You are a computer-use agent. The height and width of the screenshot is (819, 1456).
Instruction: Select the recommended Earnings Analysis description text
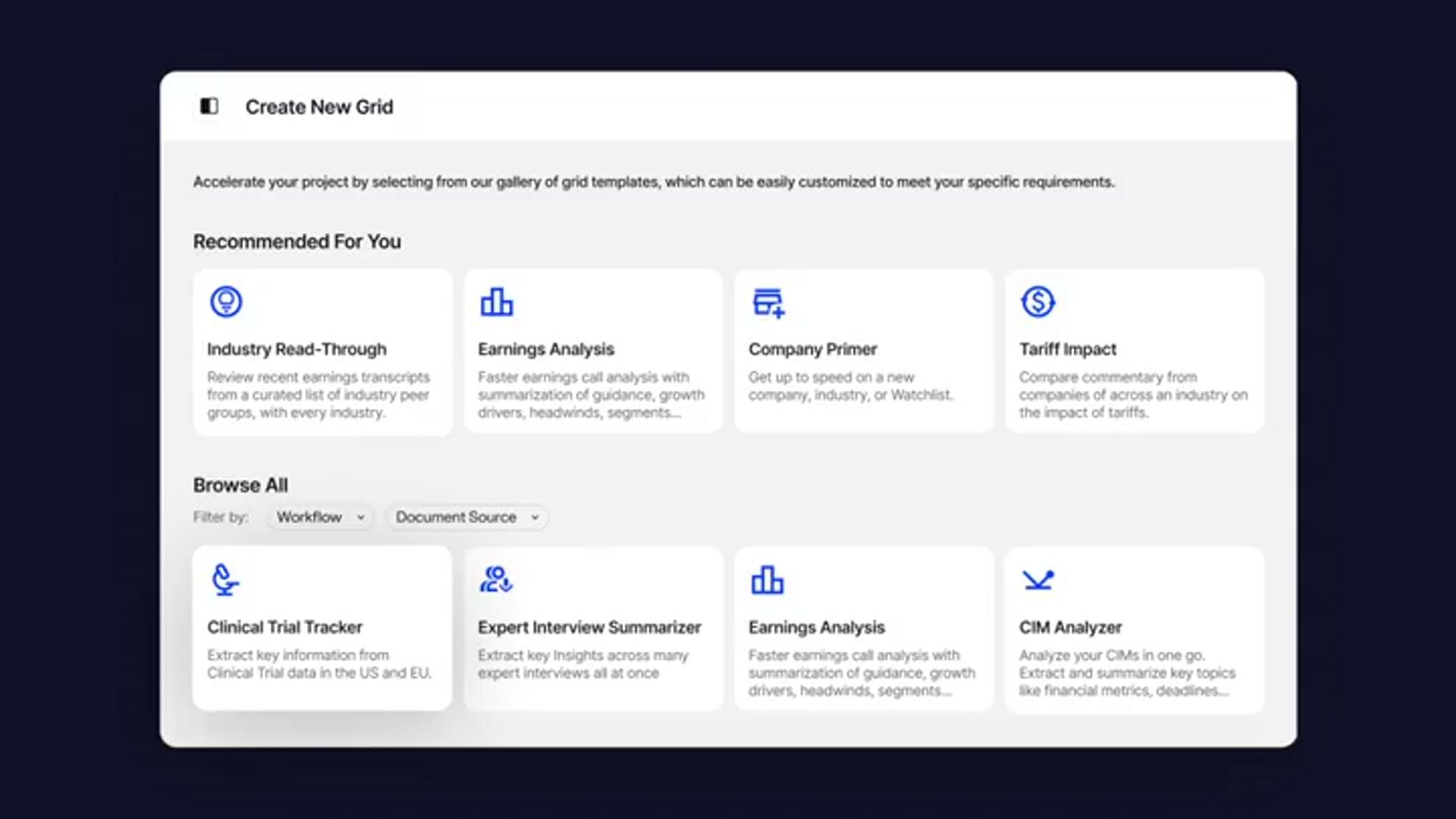click(591, 395)
